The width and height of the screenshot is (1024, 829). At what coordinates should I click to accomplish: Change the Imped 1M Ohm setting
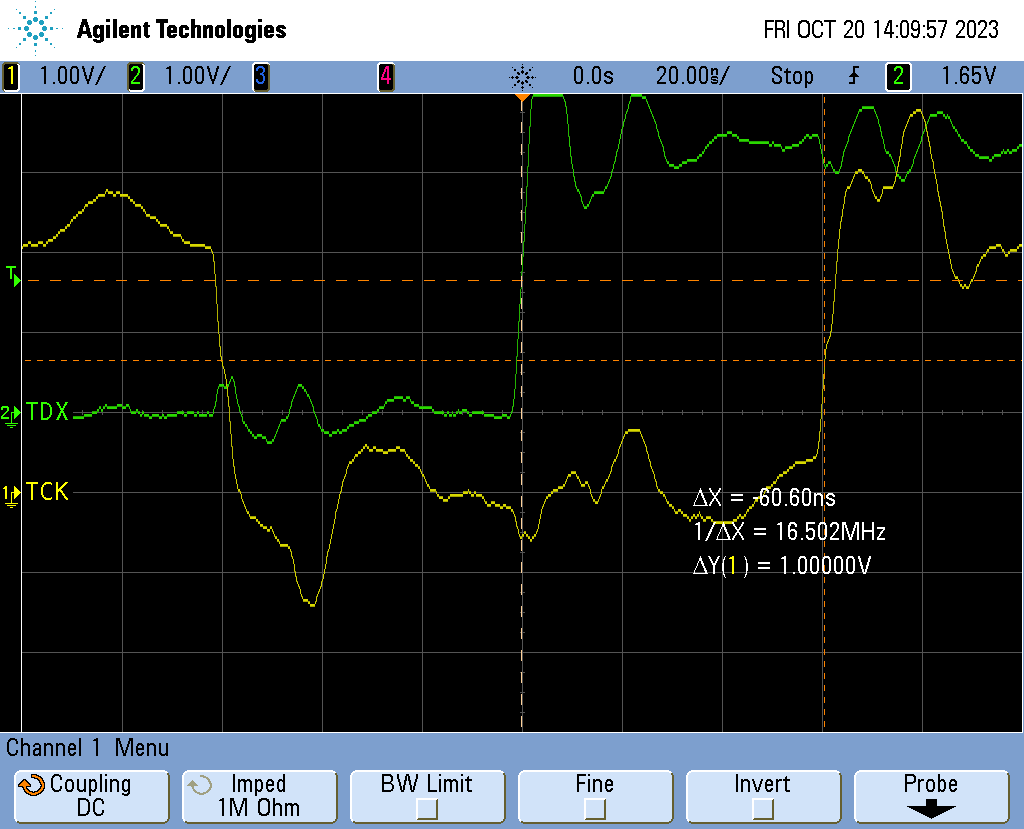(258, 796)
